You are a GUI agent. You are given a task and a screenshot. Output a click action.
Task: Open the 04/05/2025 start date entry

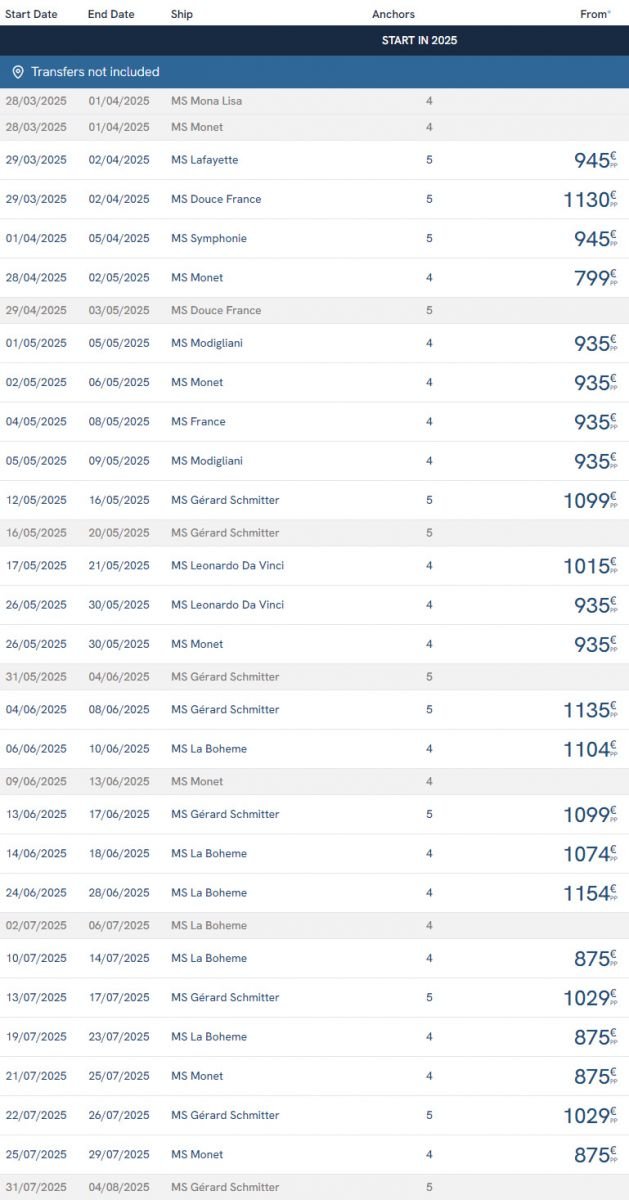point(36,422)
